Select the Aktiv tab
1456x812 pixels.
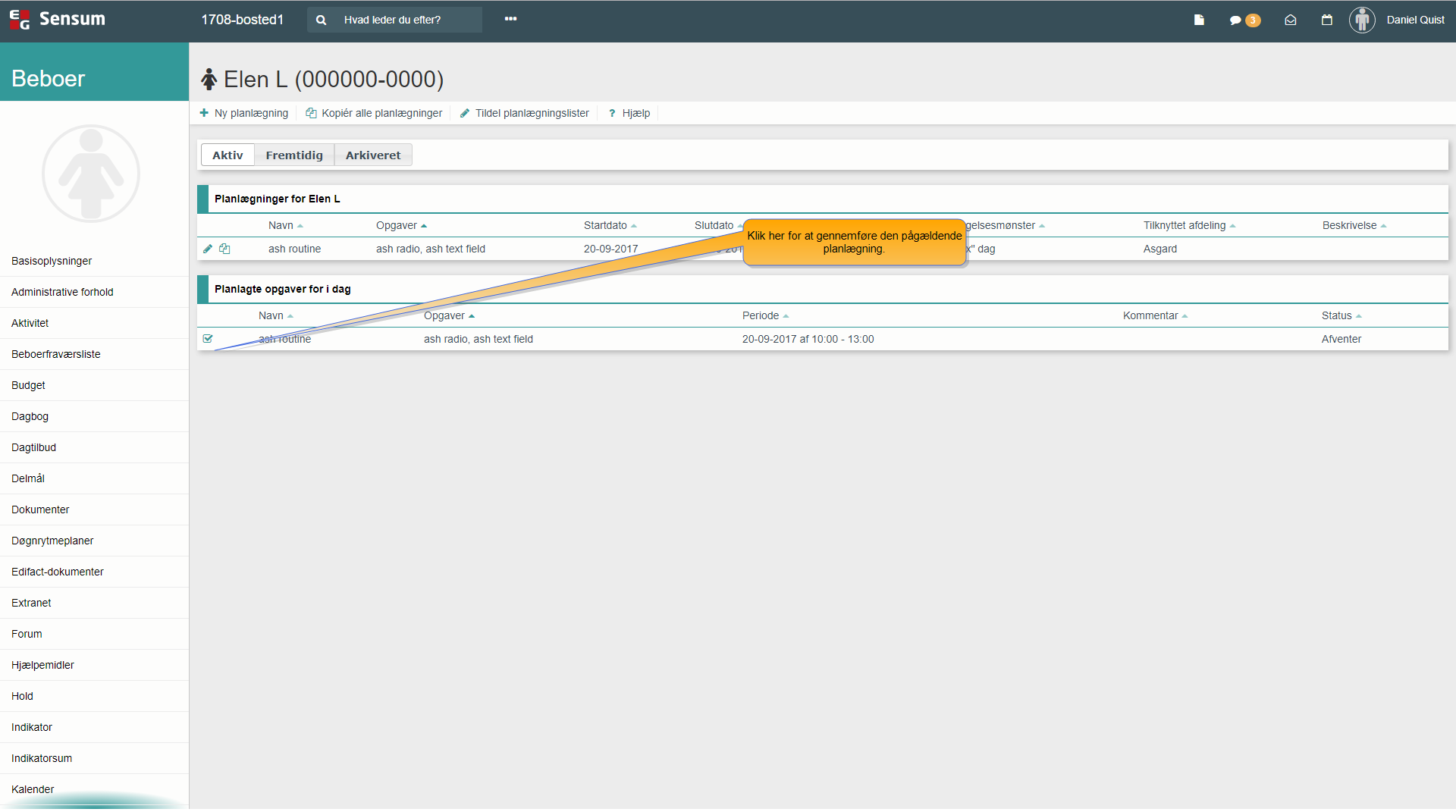227,155
